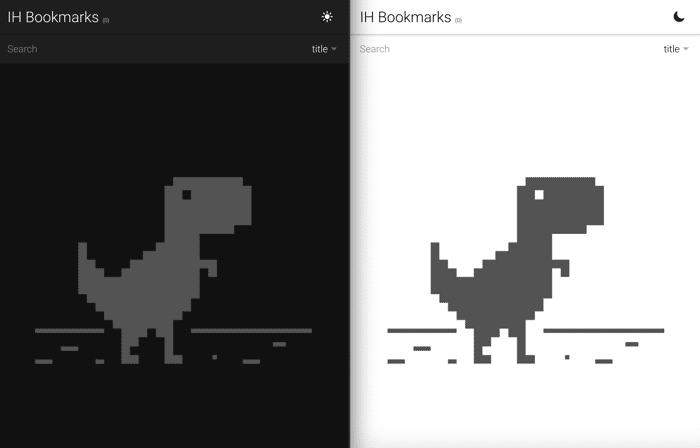Click IH Bookmarks heading in light panel

(x=405, y=17)
